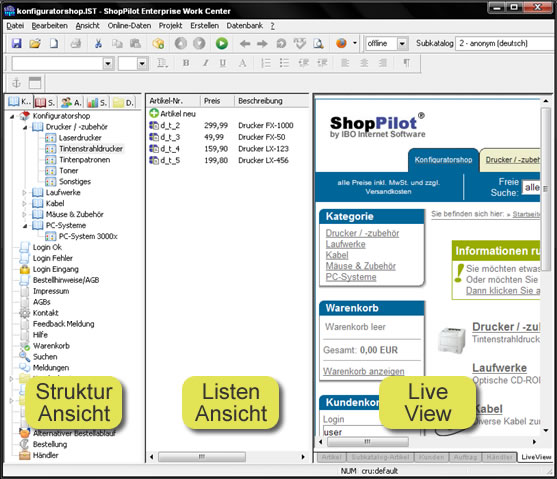Screen dimensions: 557x479
Task: Click the anchor icon
Action: coord(16,83)
